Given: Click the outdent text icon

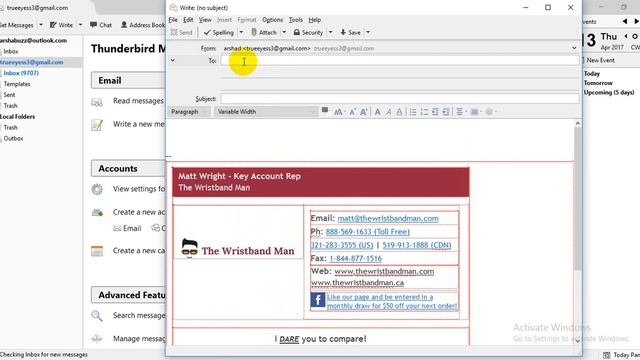Looking at the screenshot, I should (x=435, y=112).
